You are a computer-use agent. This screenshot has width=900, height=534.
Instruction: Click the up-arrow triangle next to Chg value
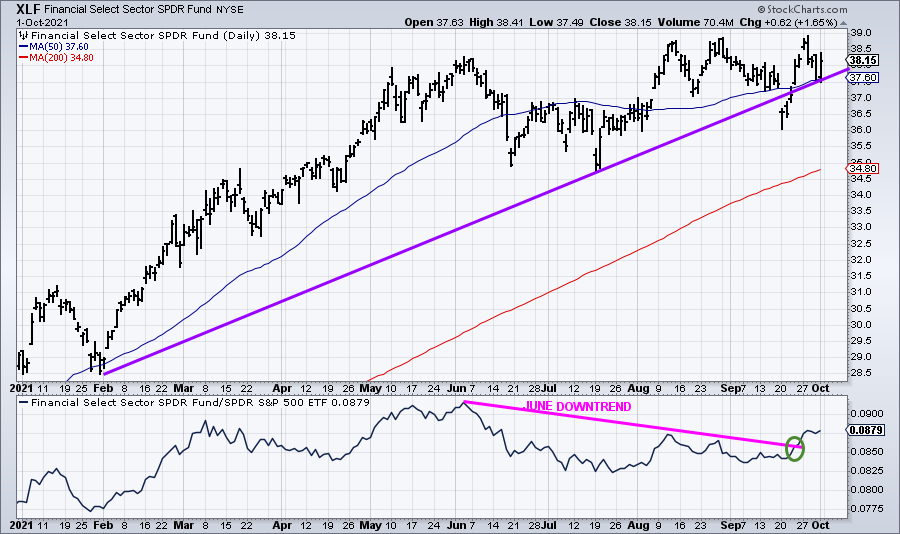coord(843,23)
